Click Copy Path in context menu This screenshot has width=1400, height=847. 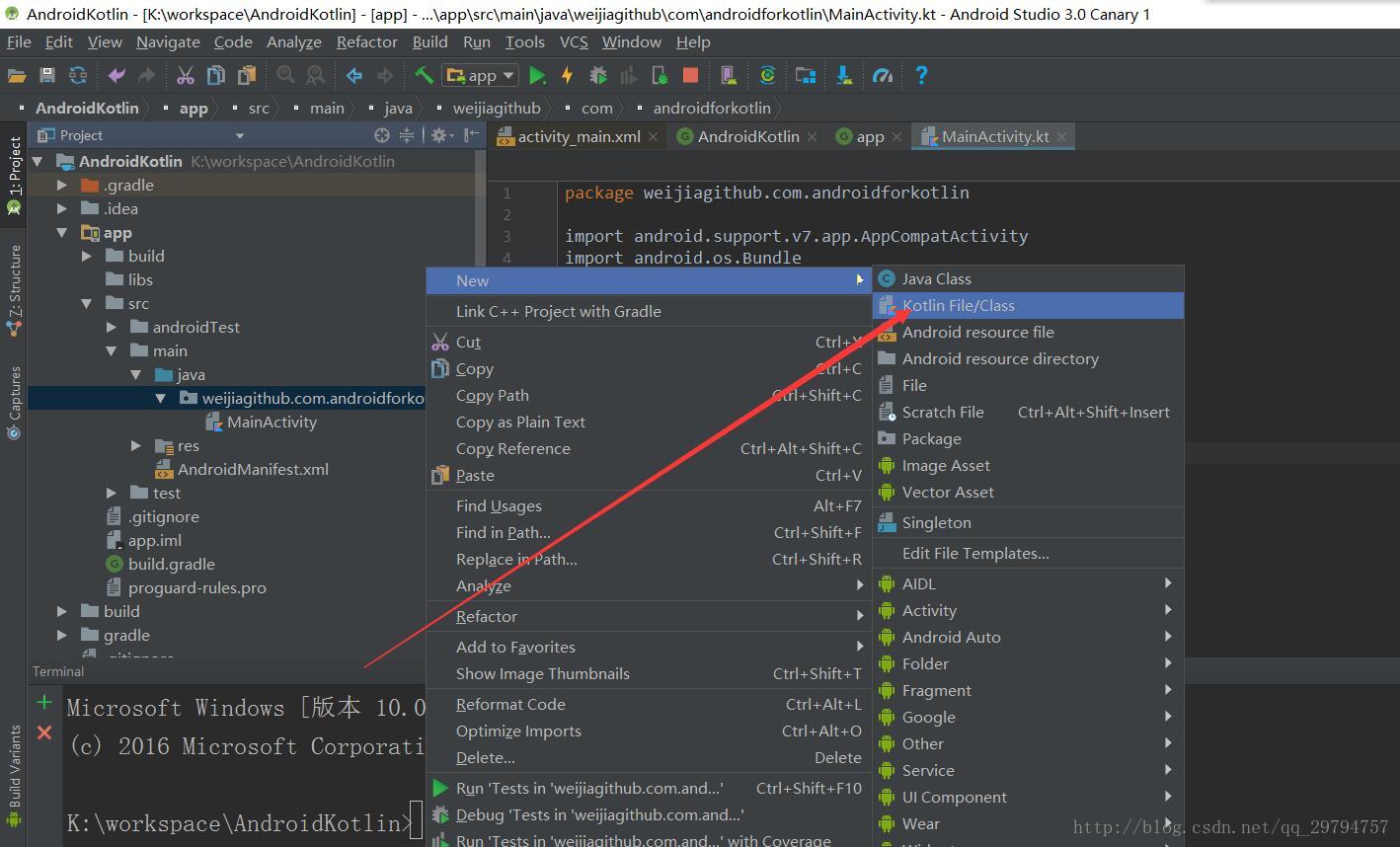649,396
